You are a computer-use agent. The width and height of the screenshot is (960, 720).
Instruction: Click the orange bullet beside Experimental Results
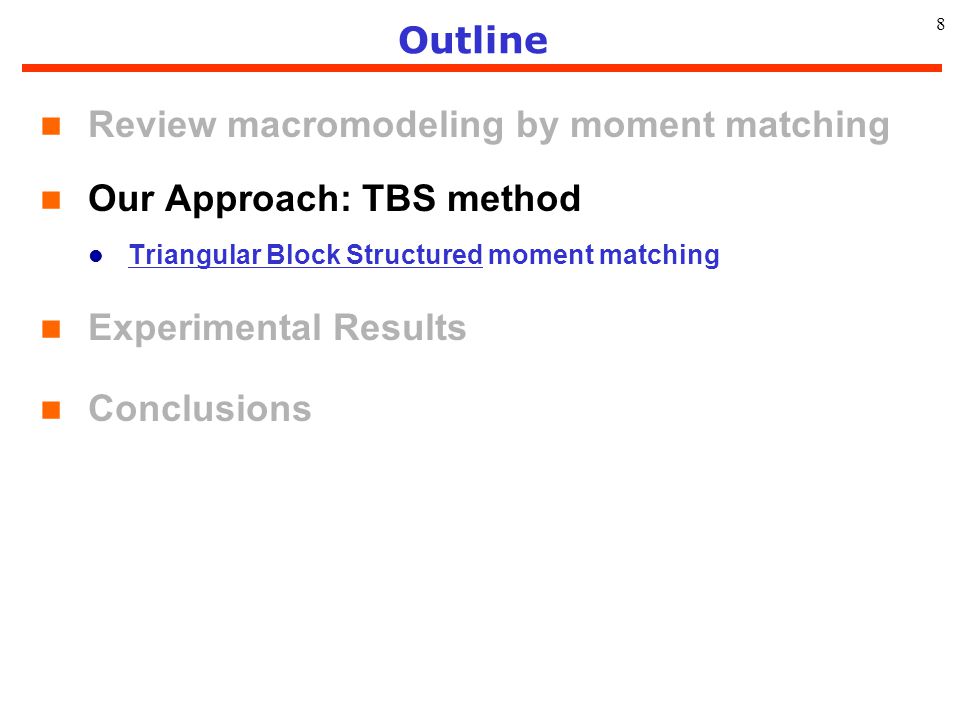point(51,329)
